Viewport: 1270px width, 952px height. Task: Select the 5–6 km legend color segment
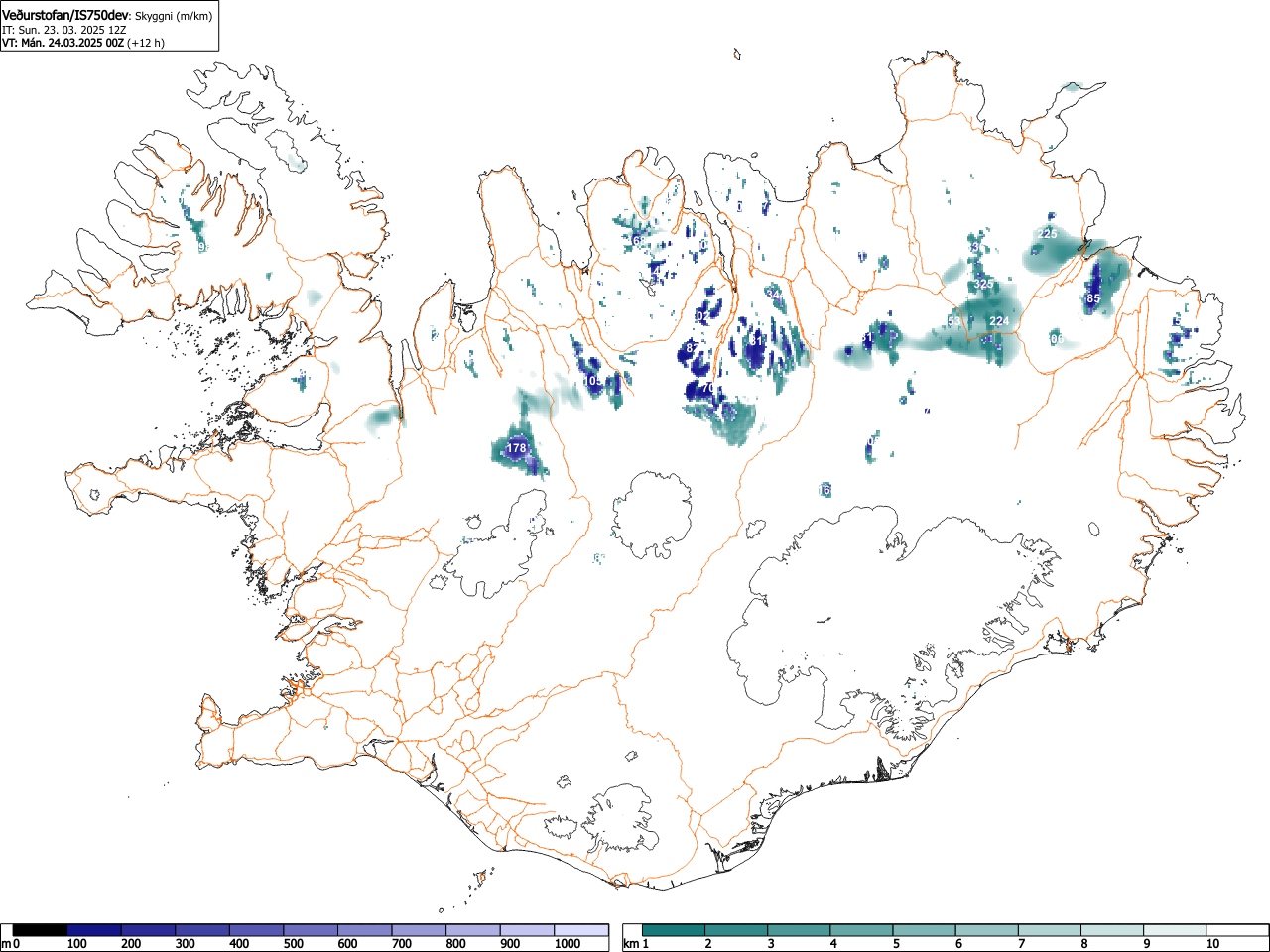tap(925, 930)
